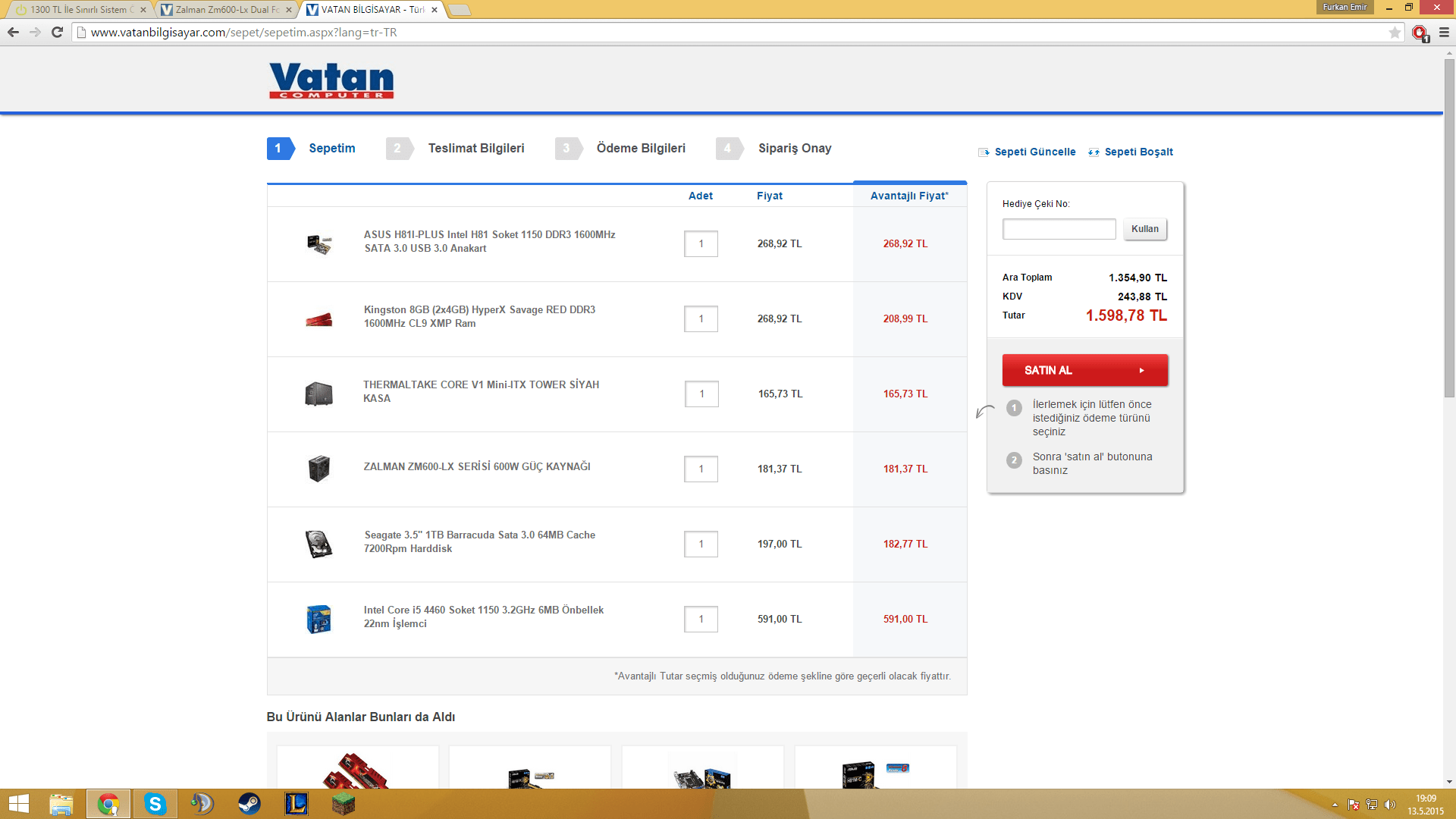This screenshot has height=819, width=1456.
Task: Open Skype from the taskbar
Action: [x=155, y=804]
